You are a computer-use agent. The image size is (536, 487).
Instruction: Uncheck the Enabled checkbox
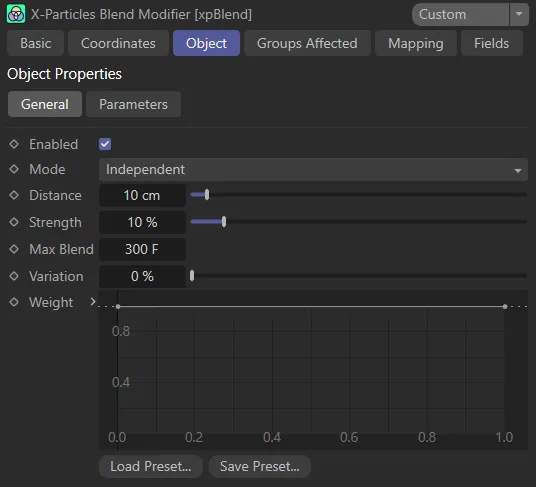click(x=105, y=144)
